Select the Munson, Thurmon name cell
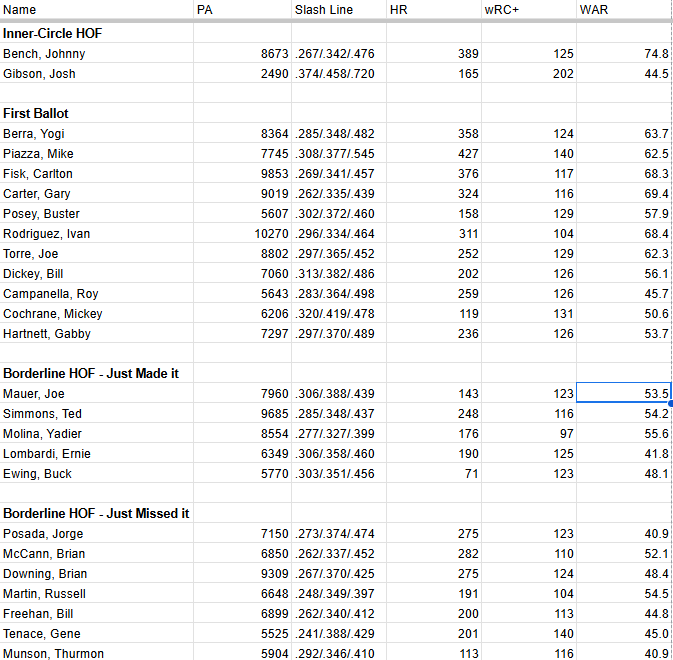Viewport: 673px width, 660px height. 97,652
